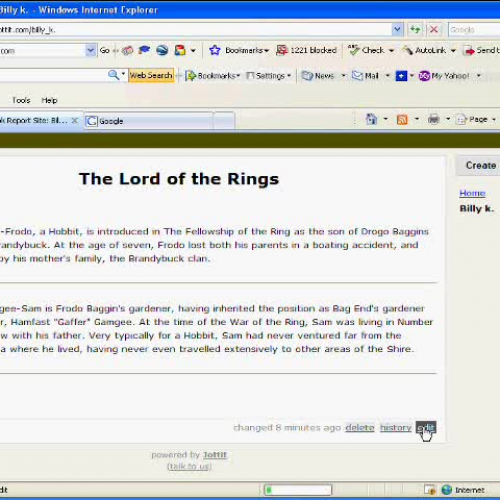Open the Check spell options dropdown arrow
Screen dimensions: 500x500
tap(391, 51)
